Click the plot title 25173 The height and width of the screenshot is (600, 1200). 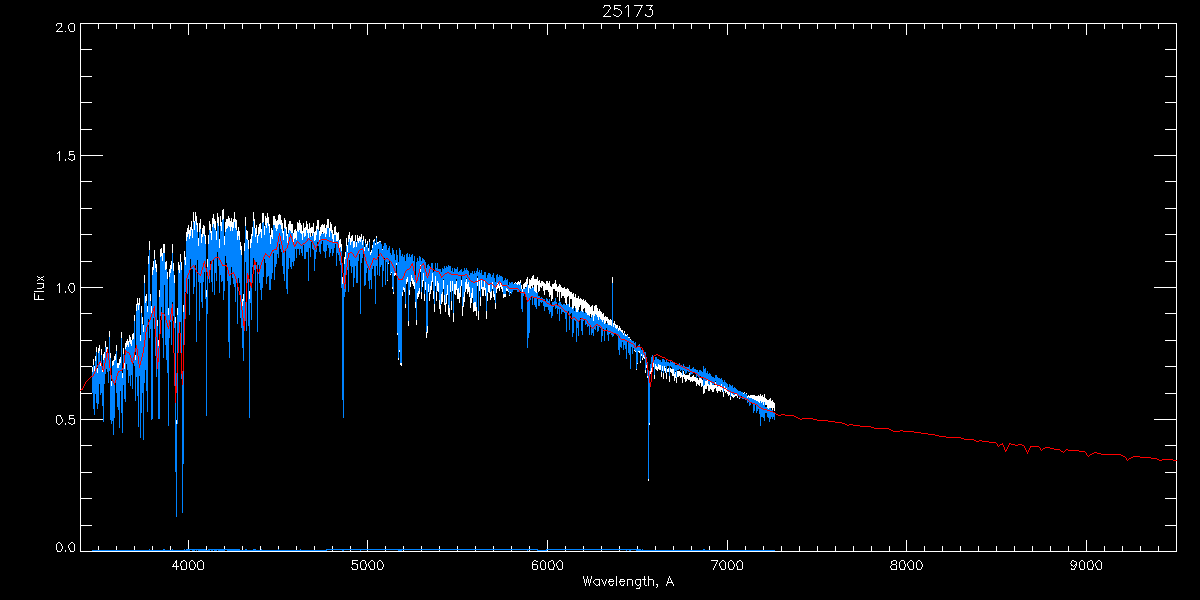[x=628, y=11]
